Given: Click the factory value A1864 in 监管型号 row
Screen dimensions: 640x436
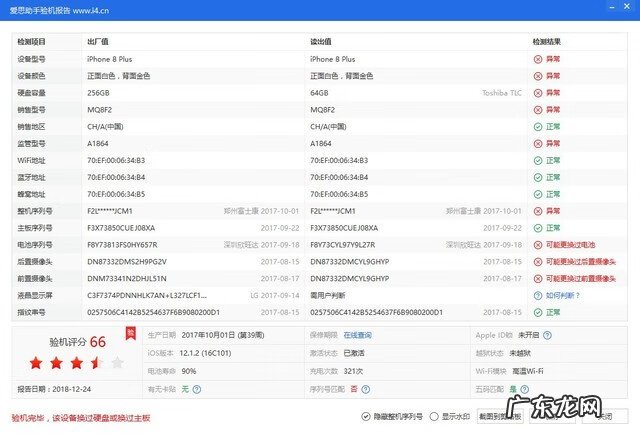Looking at the screenshot, I should 98,144.
